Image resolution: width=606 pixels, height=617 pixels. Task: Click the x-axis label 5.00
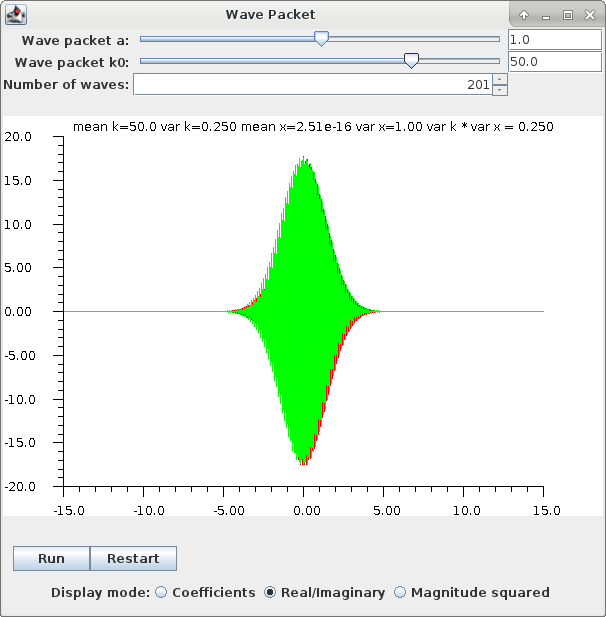(386, 510)
